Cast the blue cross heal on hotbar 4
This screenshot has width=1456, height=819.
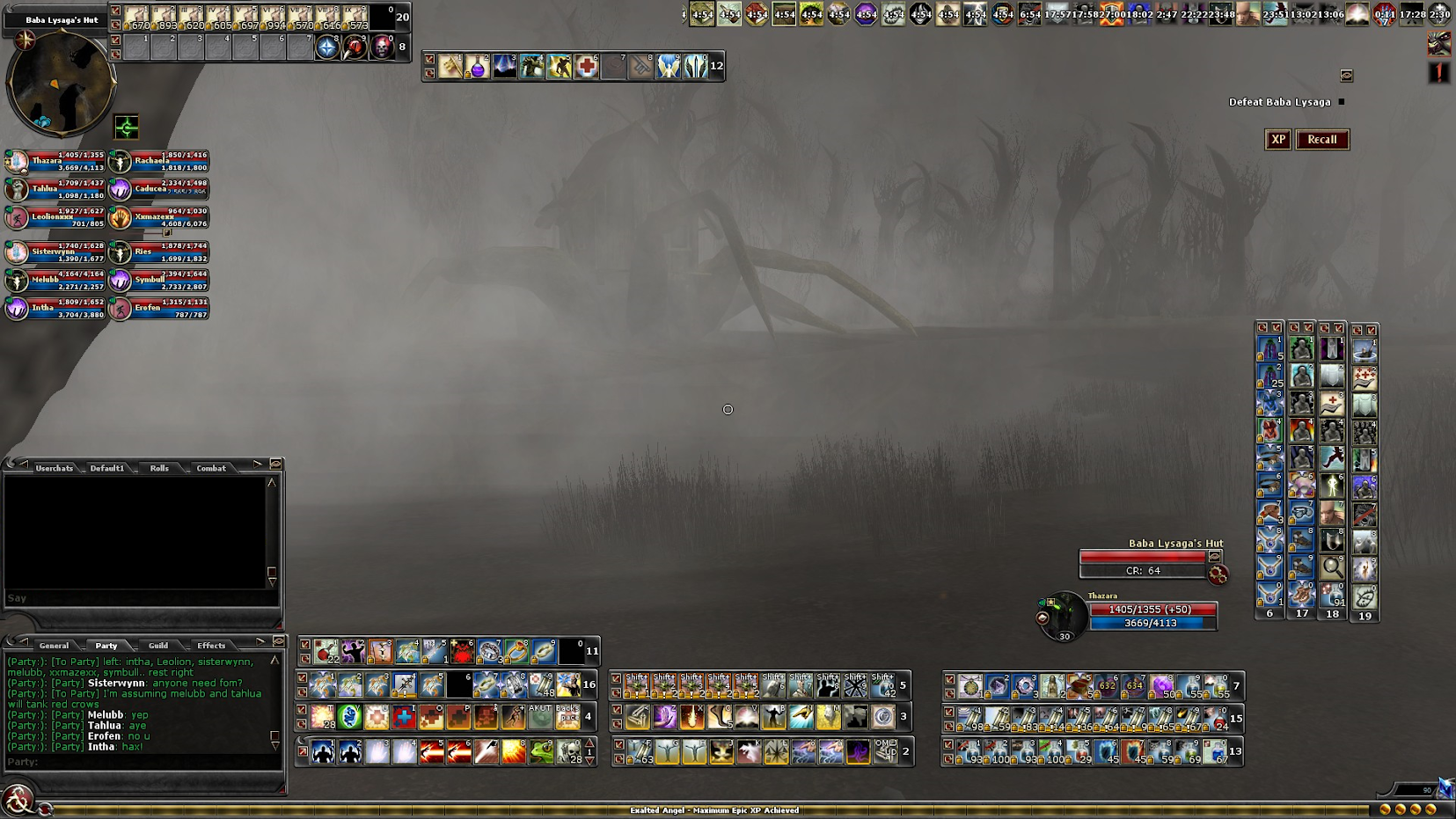coord(404,717)
